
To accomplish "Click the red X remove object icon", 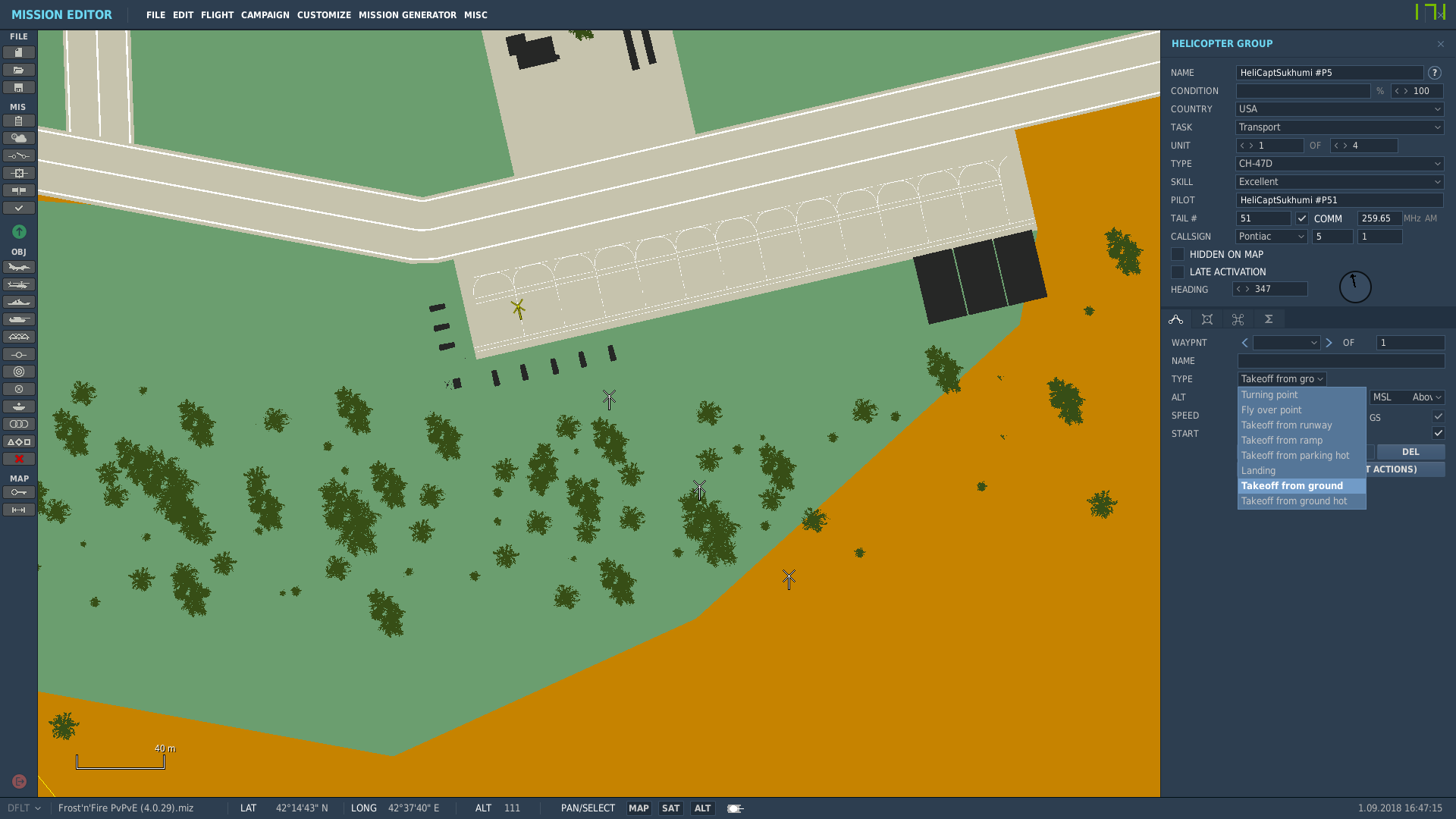I will click(19, 459).
